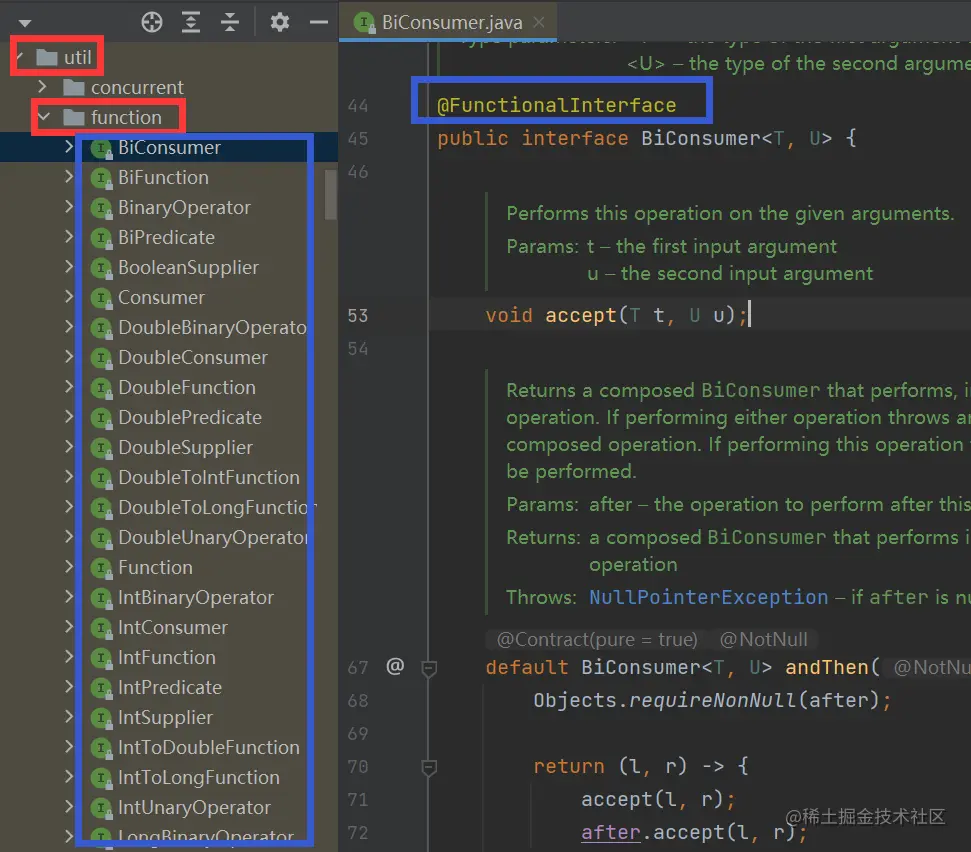The image size is (971, 852).
Task: Click the DoublePredicate interface icon
Action: point(101,419)
